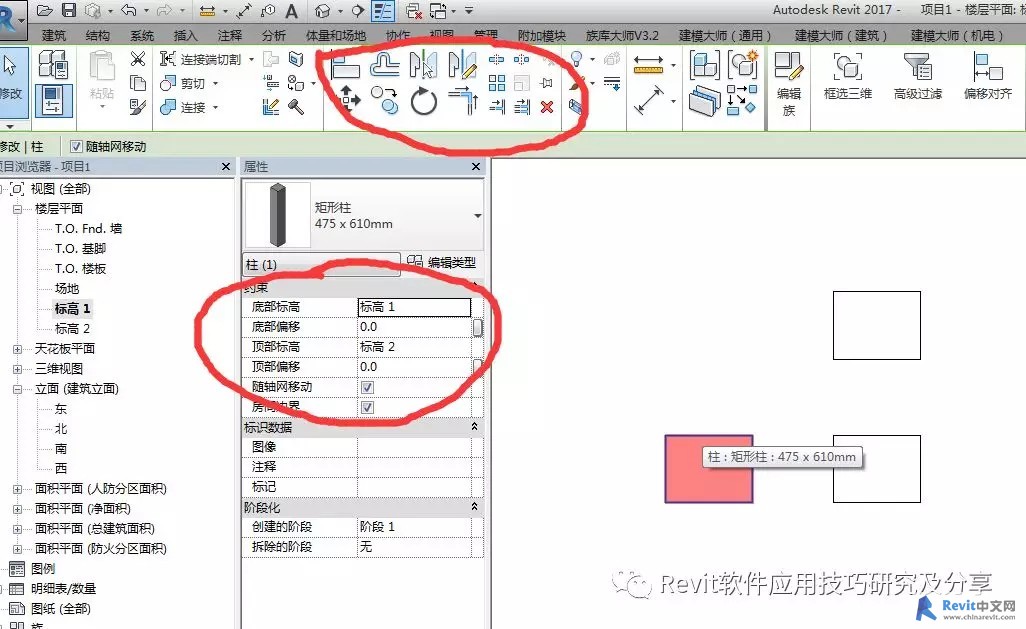This screenshot has height=629, width=1026.
Task: Click the light bulb Hide in View icon
Action: point(576,59)
